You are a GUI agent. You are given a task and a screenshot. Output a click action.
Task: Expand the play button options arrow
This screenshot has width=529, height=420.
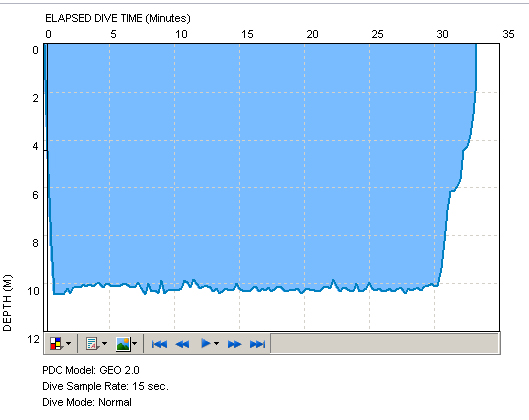coord(216,344)
